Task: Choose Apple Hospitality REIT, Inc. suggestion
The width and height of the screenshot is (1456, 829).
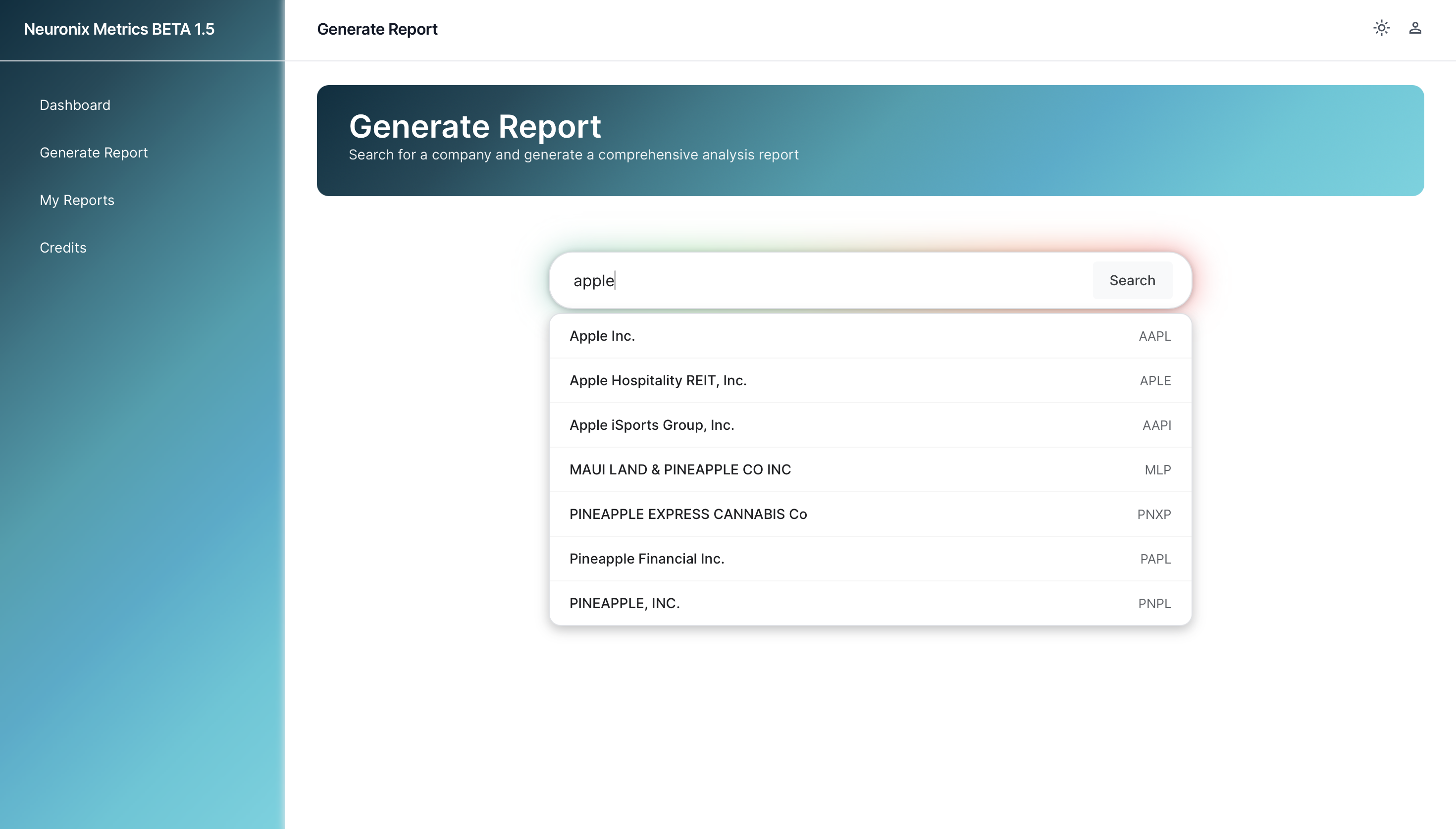Action: coord(658,380)
